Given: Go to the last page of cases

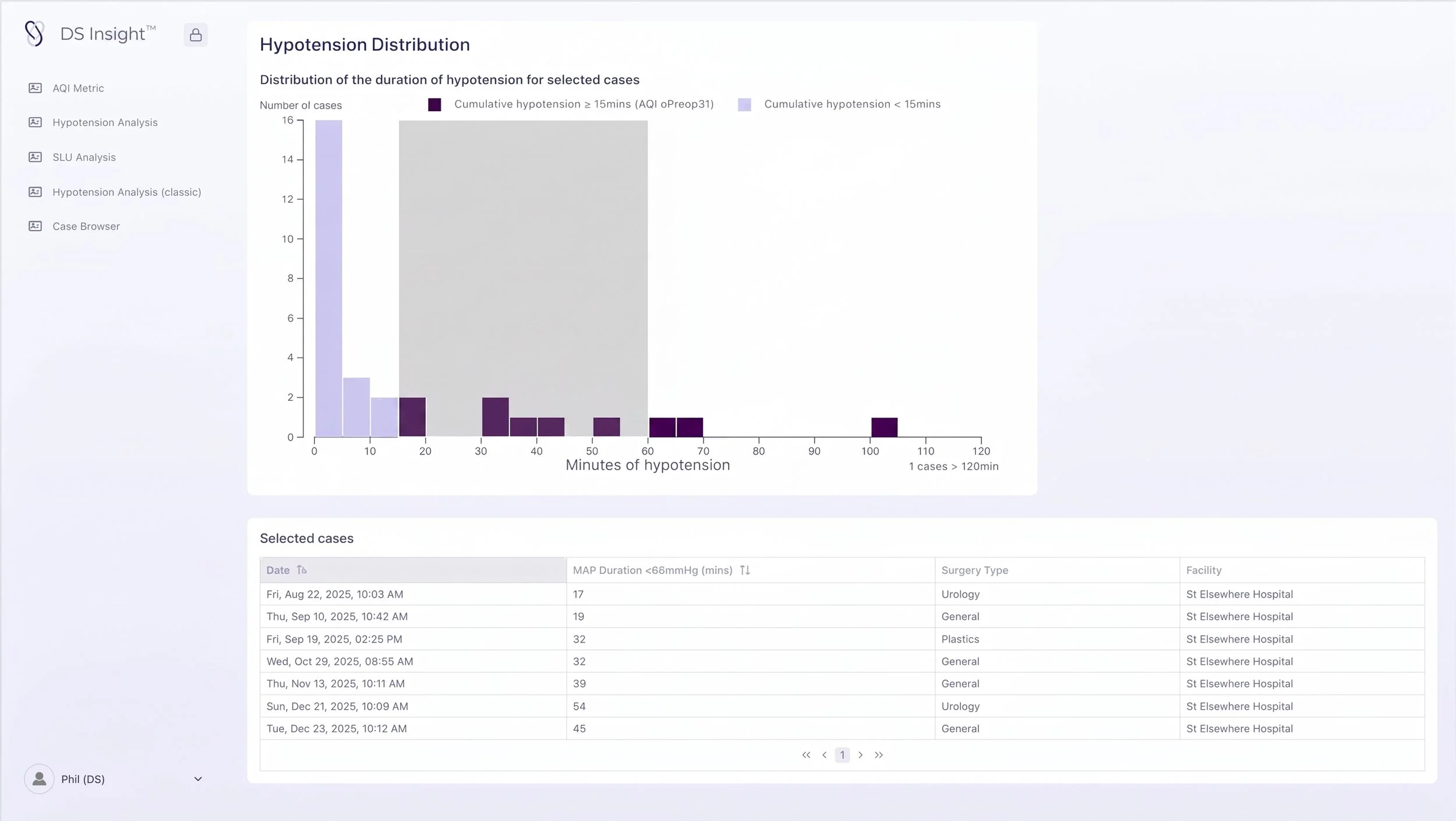Looking at the screenshot, I should click(x=879, y=755).
